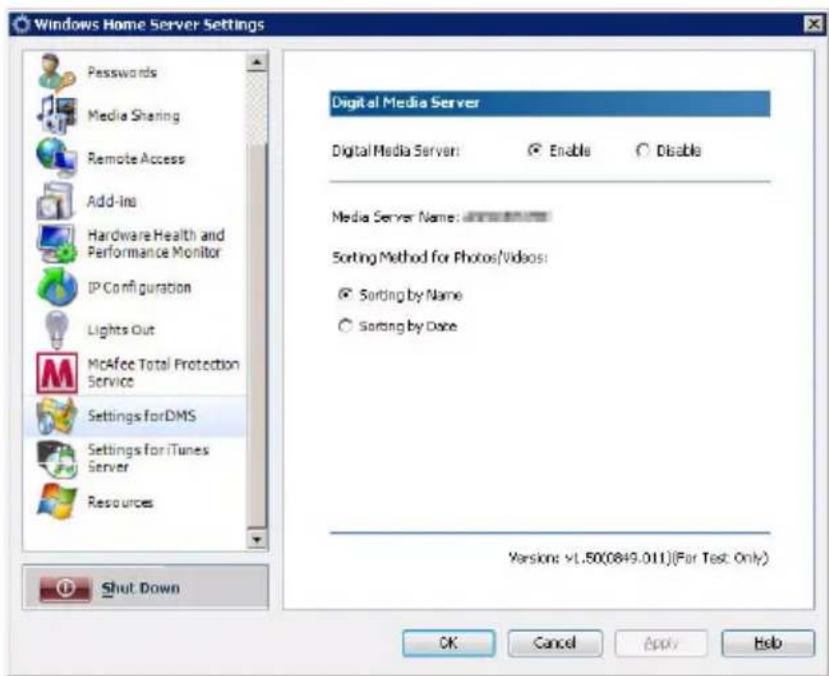Image resolution: width=829 pixels, height=676 pixels.
Task: Click the Apply button
Action: tap(661, 643)
